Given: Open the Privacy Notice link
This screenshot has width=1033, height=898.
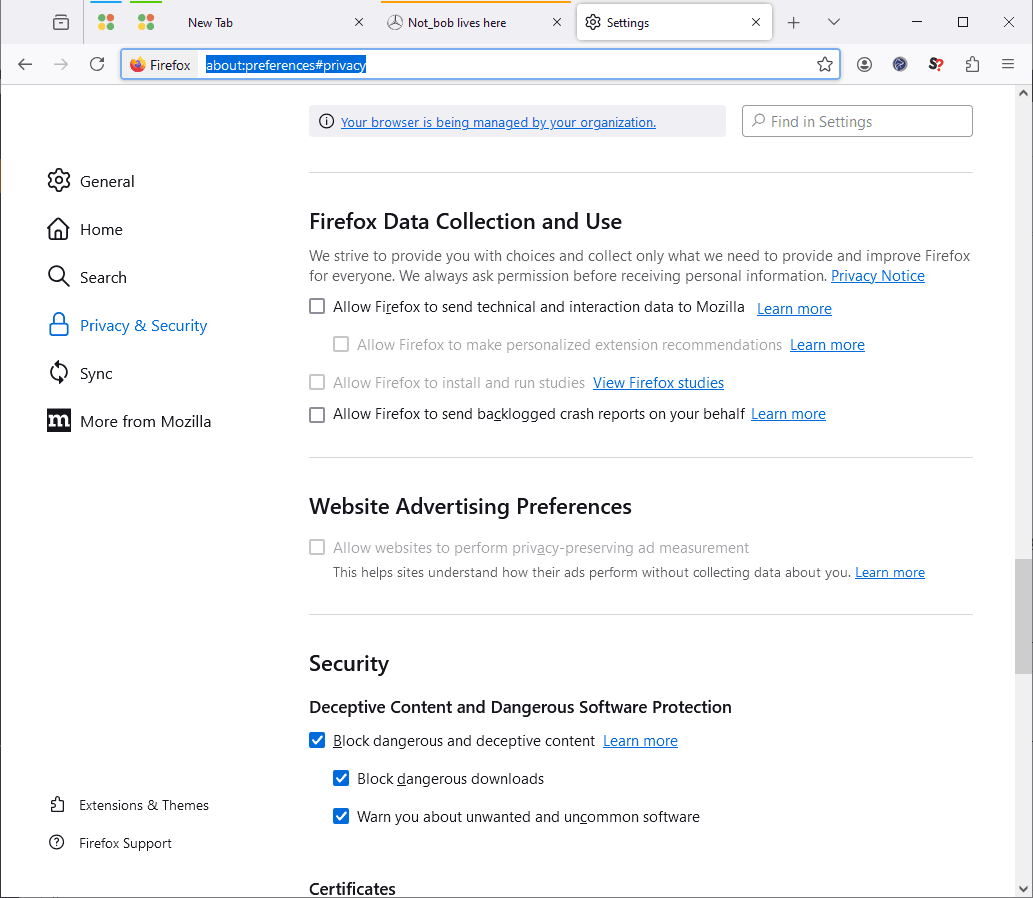Looking at the screenshot, I should 878,276.
